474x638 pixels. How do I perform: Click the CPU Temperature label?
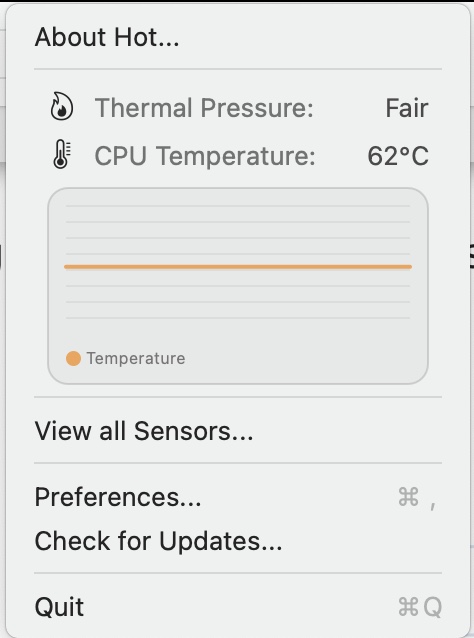click(205, 156)
